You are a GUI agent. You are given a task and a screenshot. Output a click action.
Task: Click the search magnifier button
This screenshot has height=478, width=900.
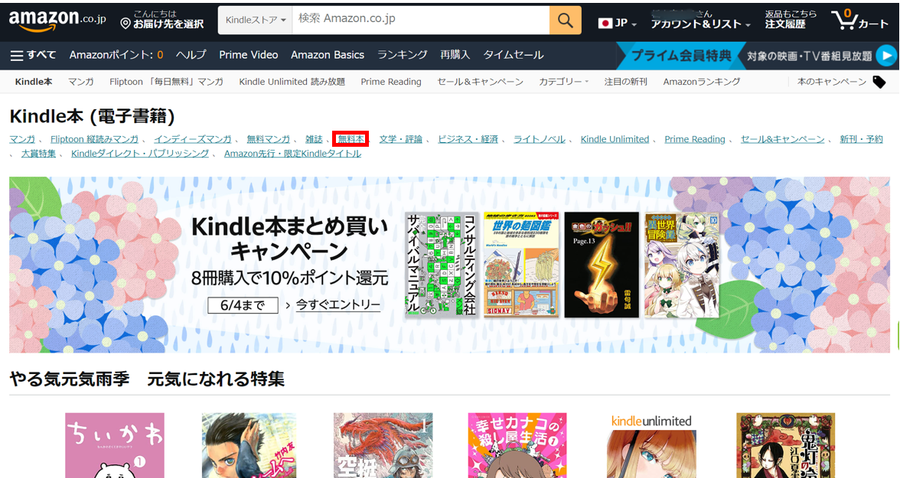[x=565, y=20]
